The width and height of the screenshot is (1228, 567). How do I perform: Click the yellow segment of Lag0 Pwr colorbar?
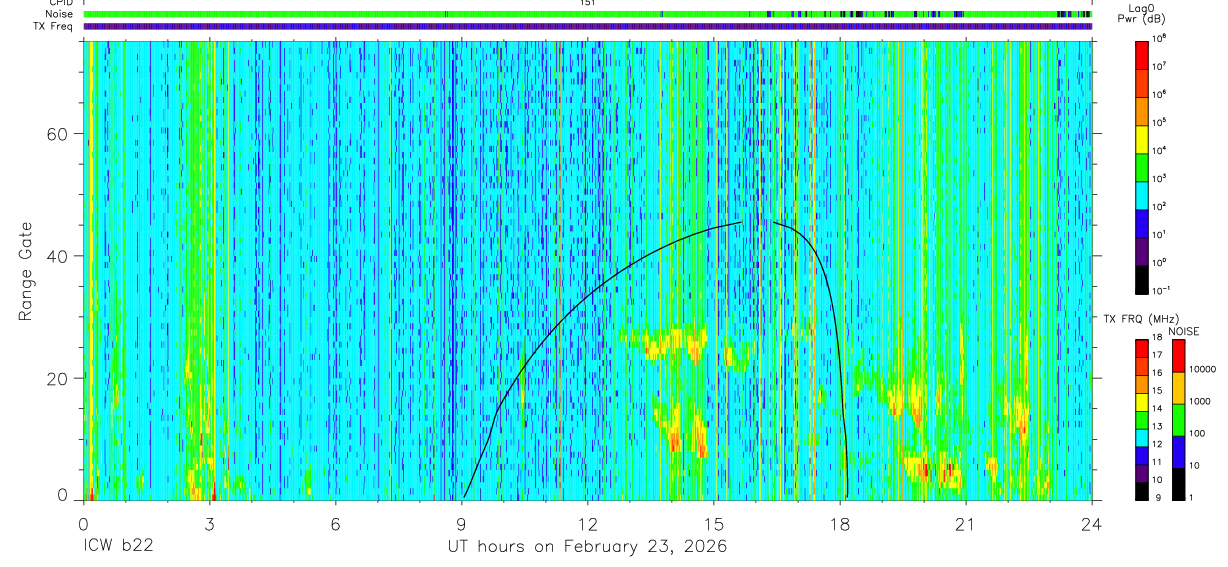[x=1142, y=138]
